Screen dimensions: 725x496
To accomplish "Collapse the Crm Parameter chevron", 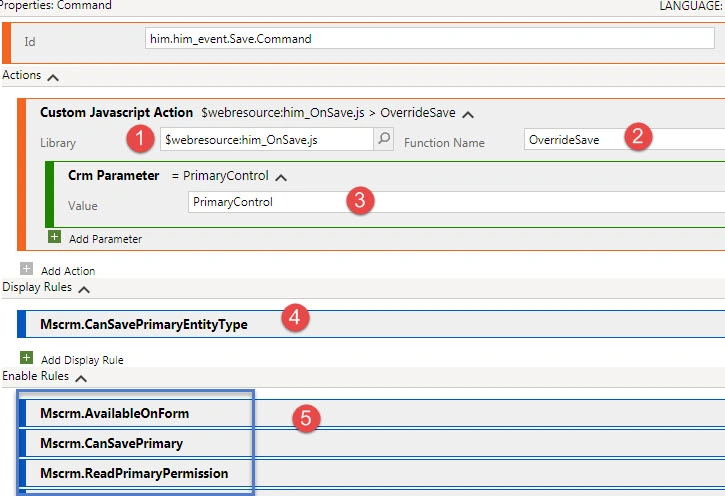I will [x=281, y=178].
